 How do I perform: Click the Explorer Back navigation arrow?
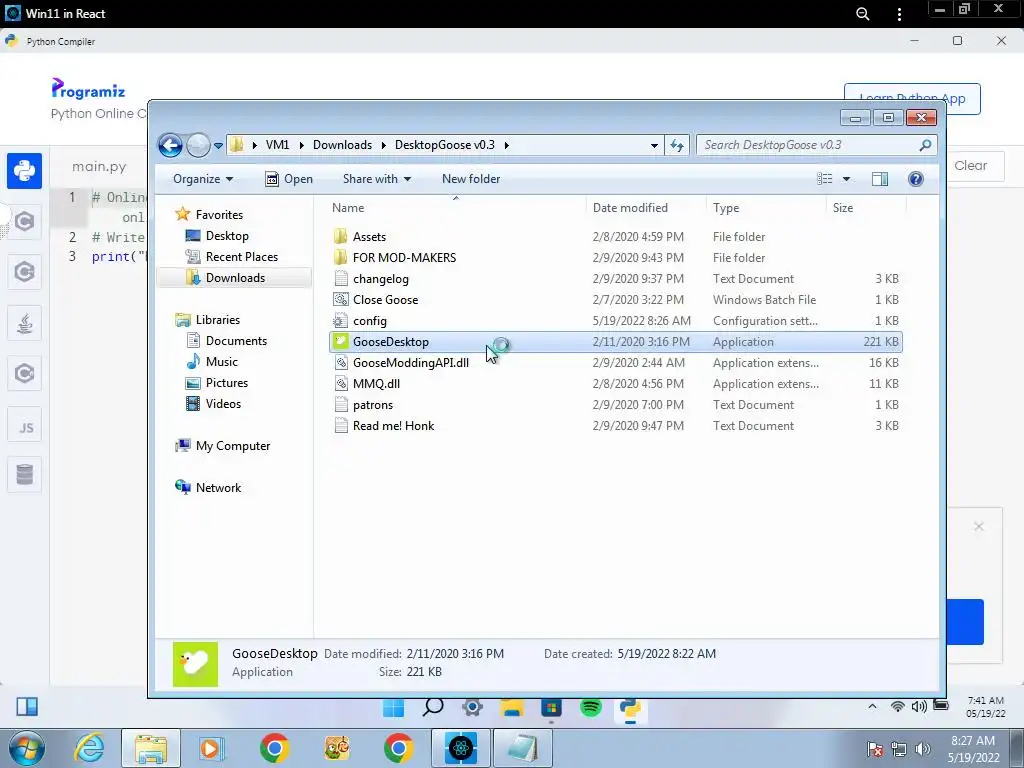[170, 145]
